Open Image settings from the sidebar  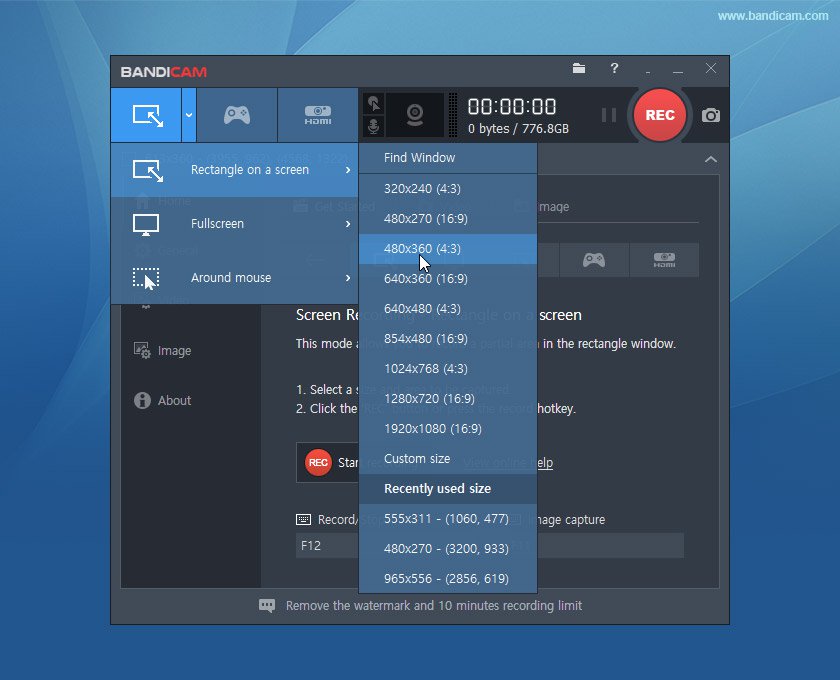tap(172, 350)
